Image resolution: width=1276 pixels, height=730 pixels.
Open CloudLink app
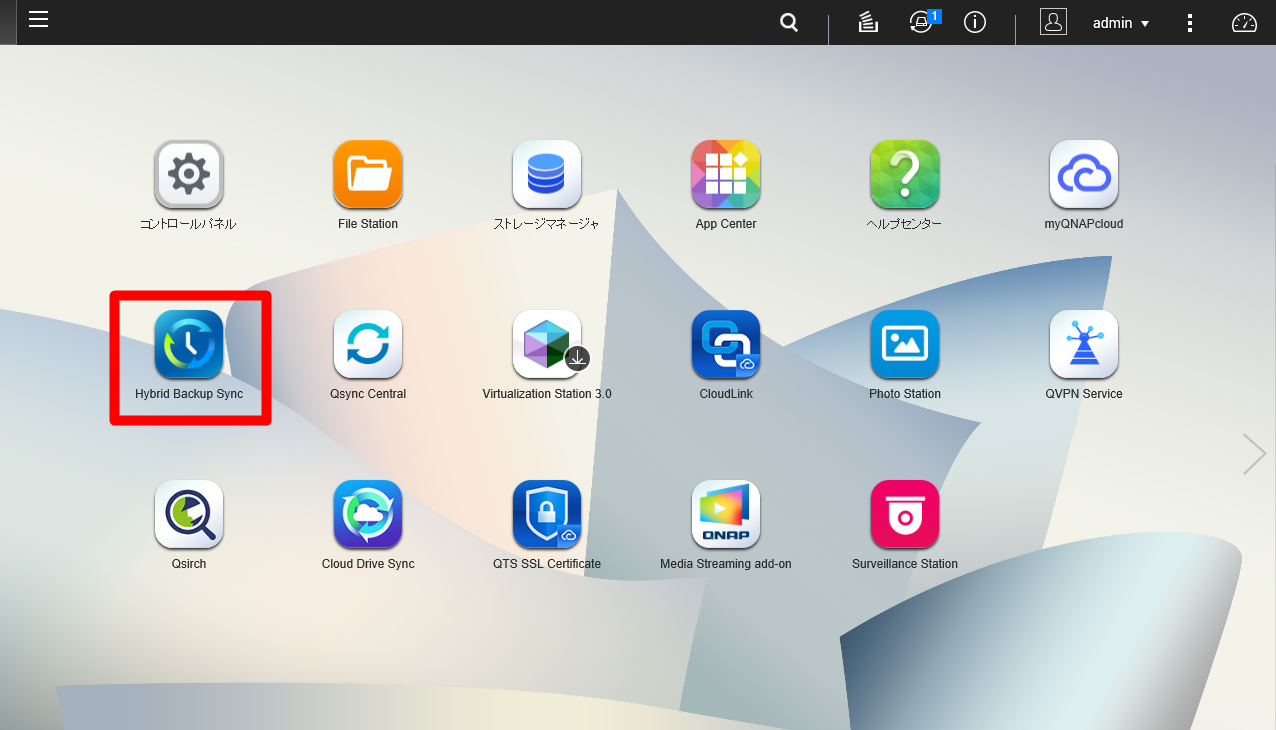(x=726, y=344)
